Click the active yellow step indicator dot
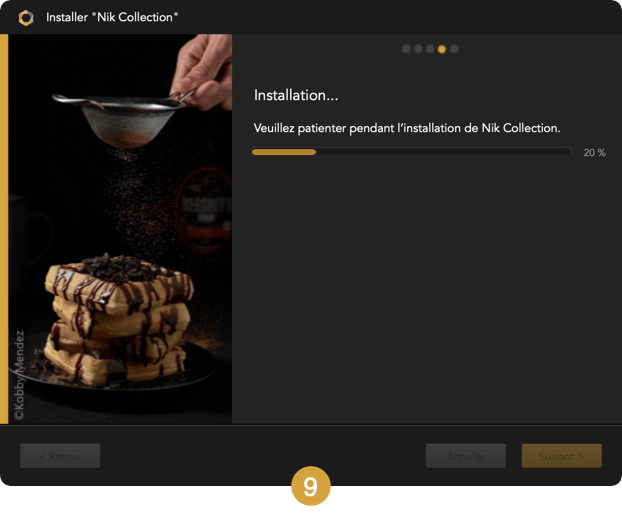622x513 pixels. click(442, 49)
